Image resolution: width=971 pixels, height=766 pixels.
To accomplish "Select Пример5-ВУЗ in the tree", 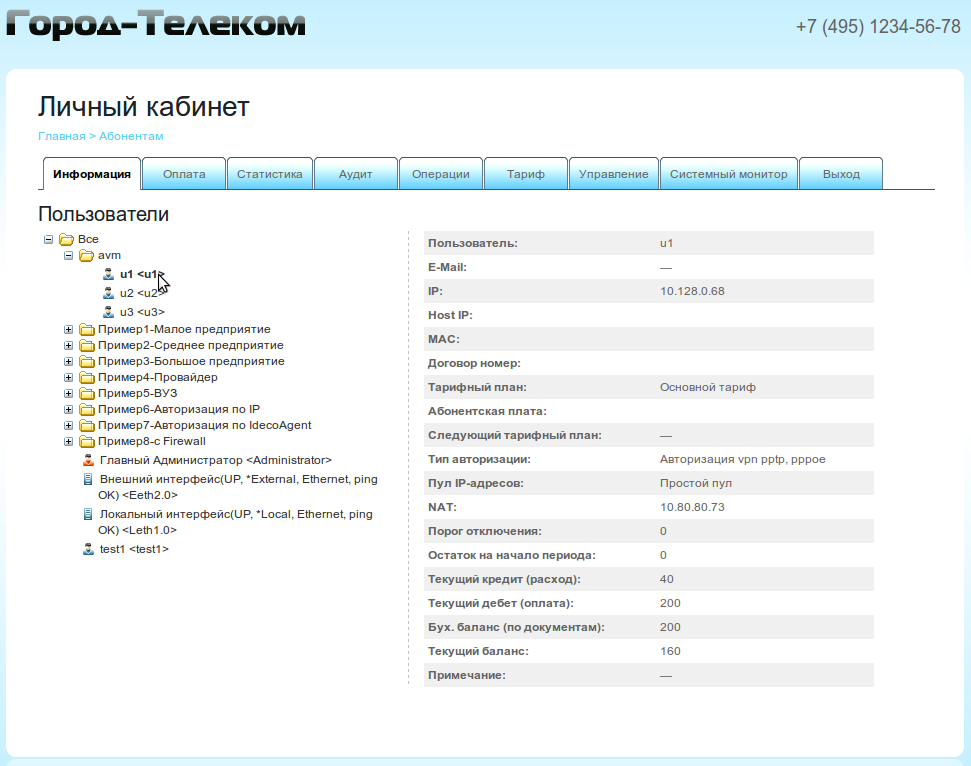I will click(x=137, y=394).
